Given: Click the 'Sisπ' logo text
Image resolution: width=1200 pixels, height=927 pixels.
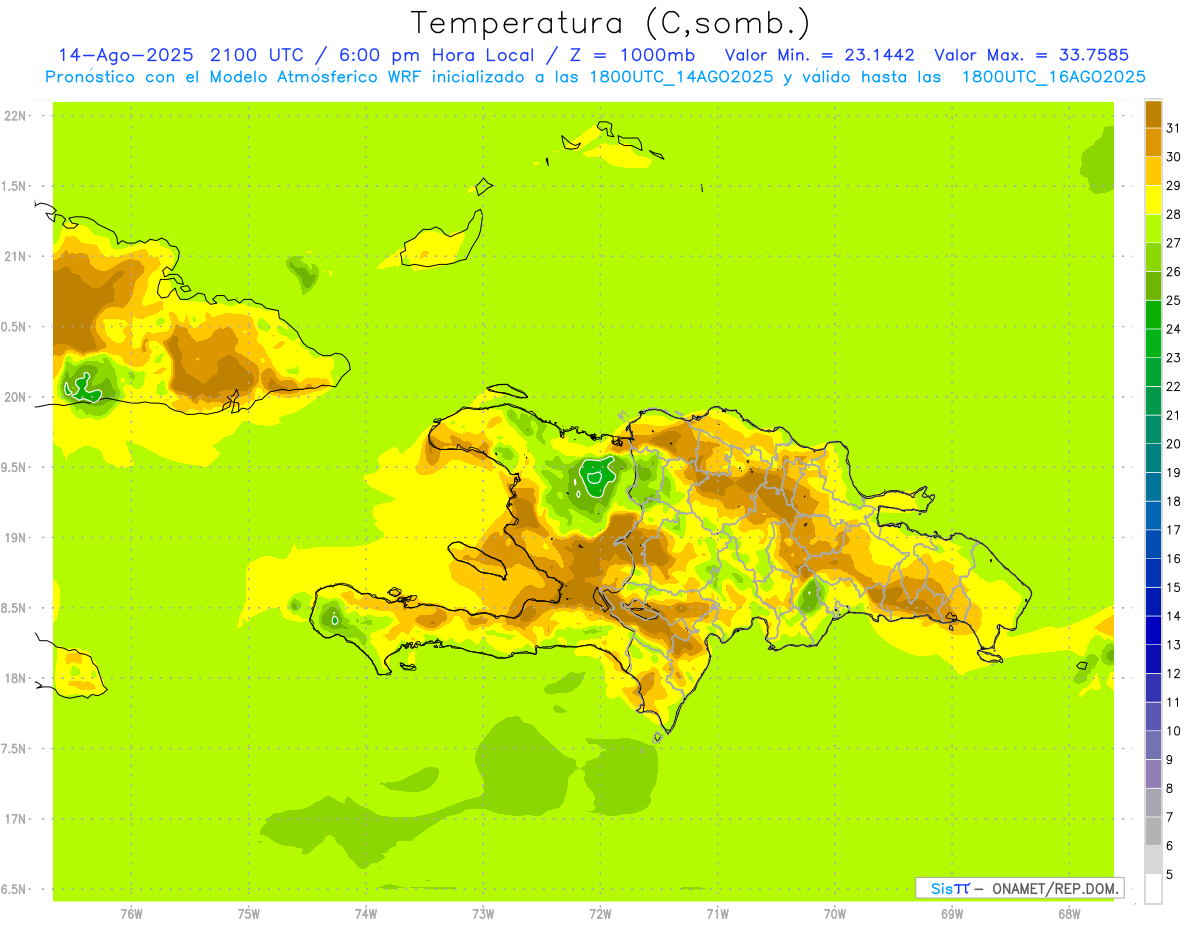Looking at the screenshot, I should (950, 888).
